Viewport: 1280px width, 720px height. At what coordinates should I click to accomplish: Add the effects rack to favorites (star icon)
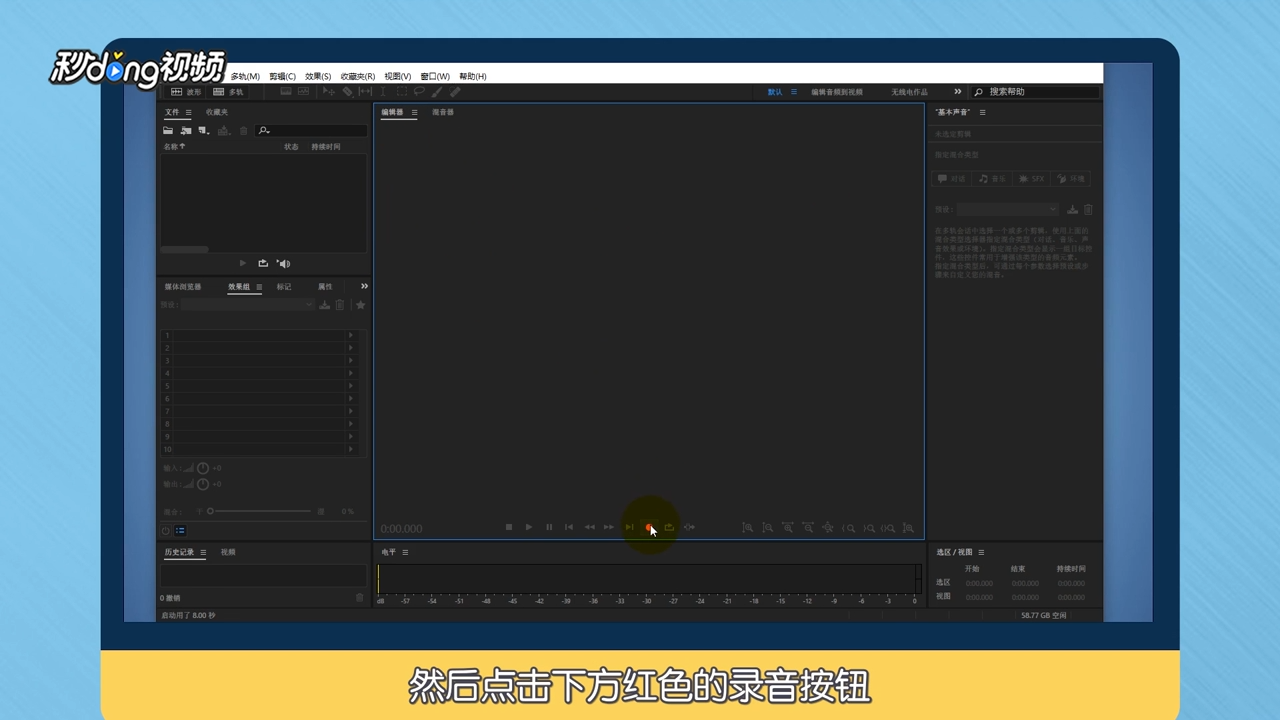[361, 305]
